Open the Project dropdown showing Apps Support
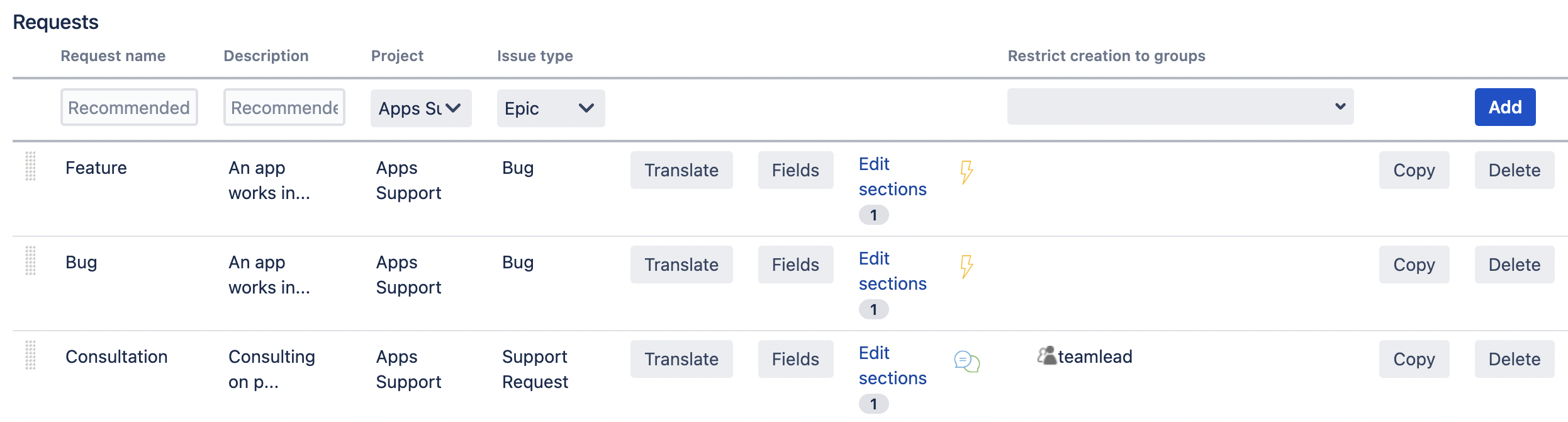Viewport: 1568px width, 422px height. [420, 108]
